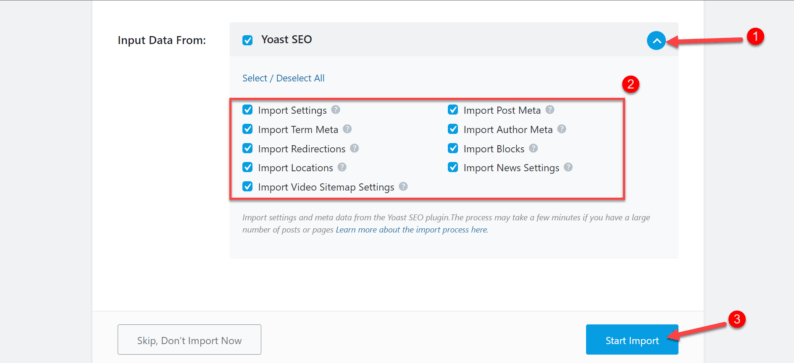Click help icon next to Import Settings

tap(336, 110)
